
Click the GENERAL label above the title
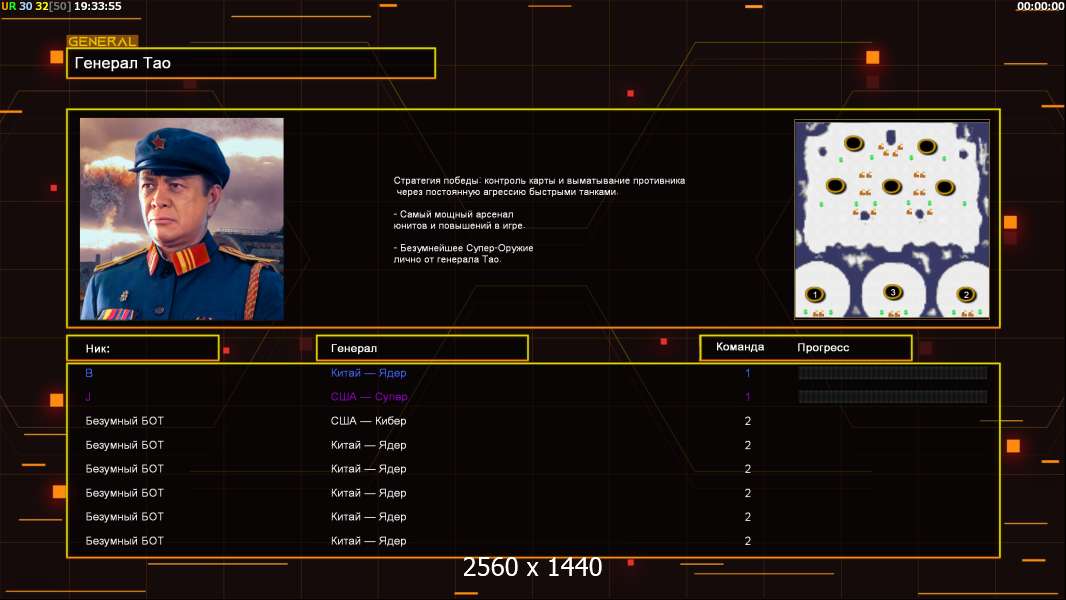click(103, 41)
